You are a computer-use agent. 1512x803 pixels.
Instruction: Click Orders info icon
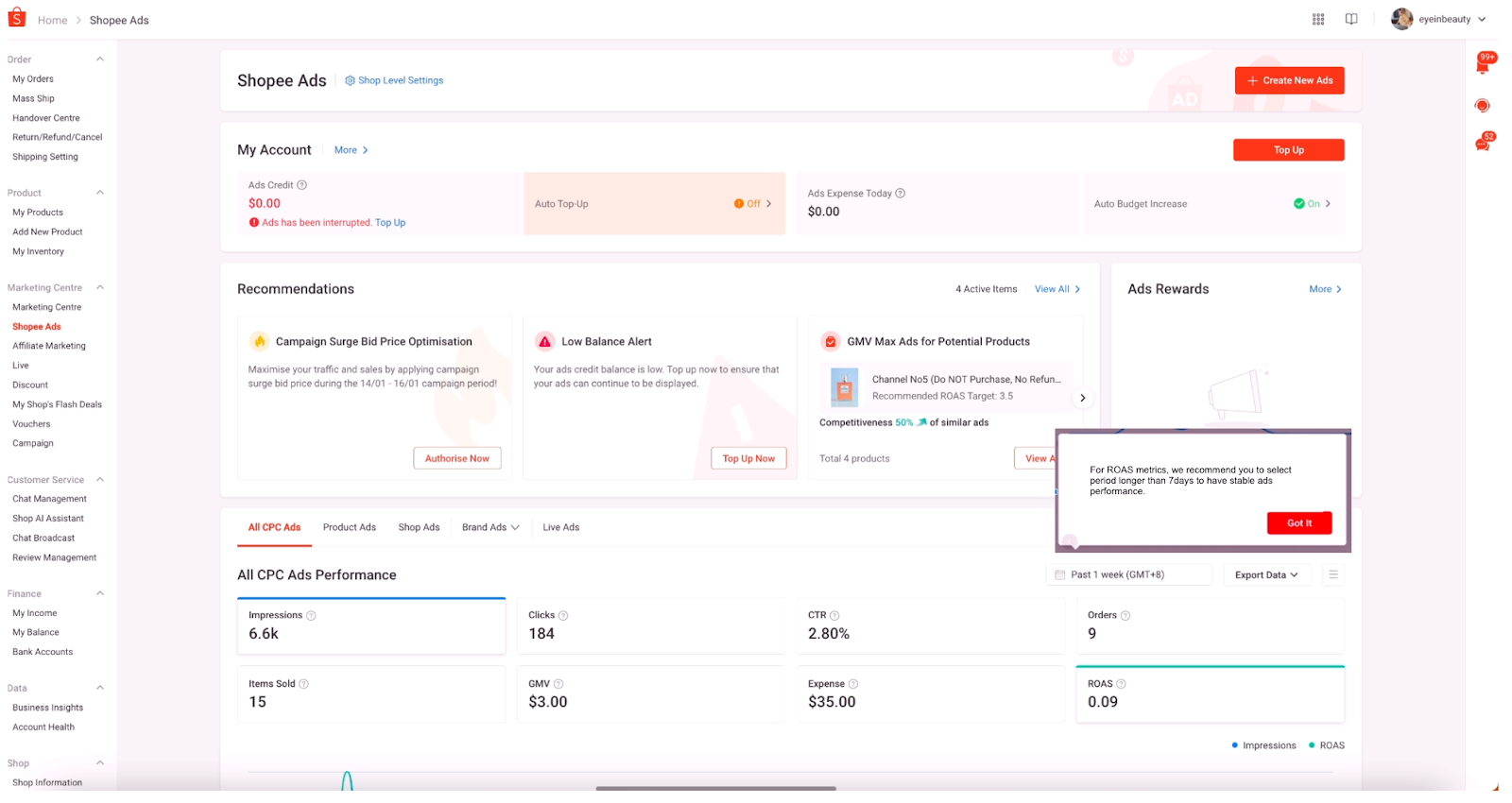(x=1125, y=616)
